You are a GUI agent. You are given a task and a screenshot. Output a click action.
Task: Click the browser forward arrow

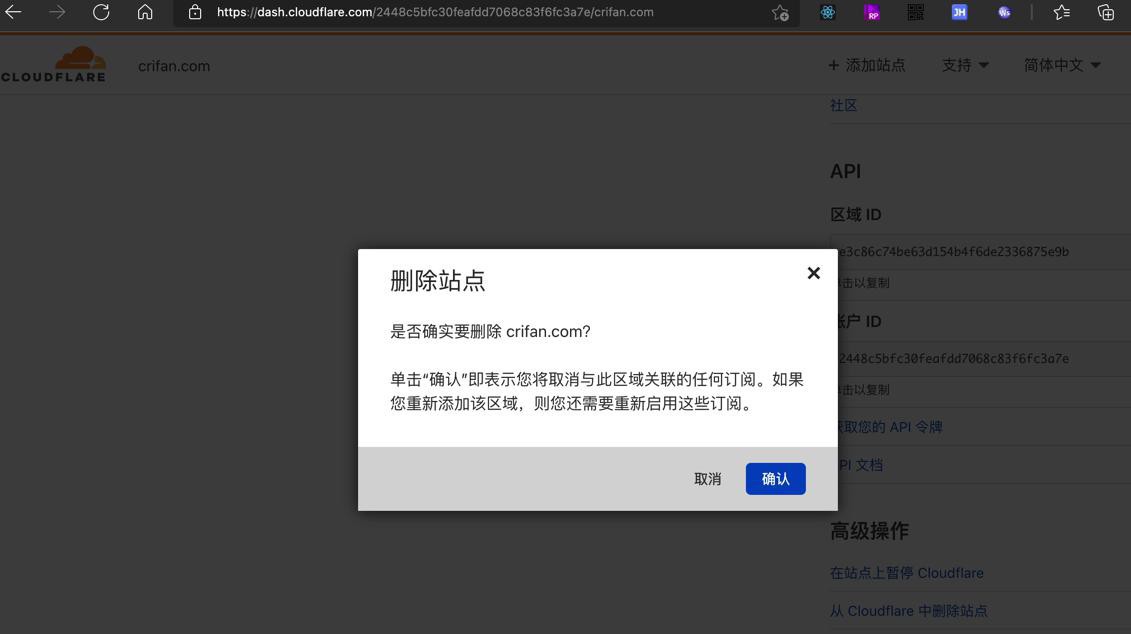[57, 12]
